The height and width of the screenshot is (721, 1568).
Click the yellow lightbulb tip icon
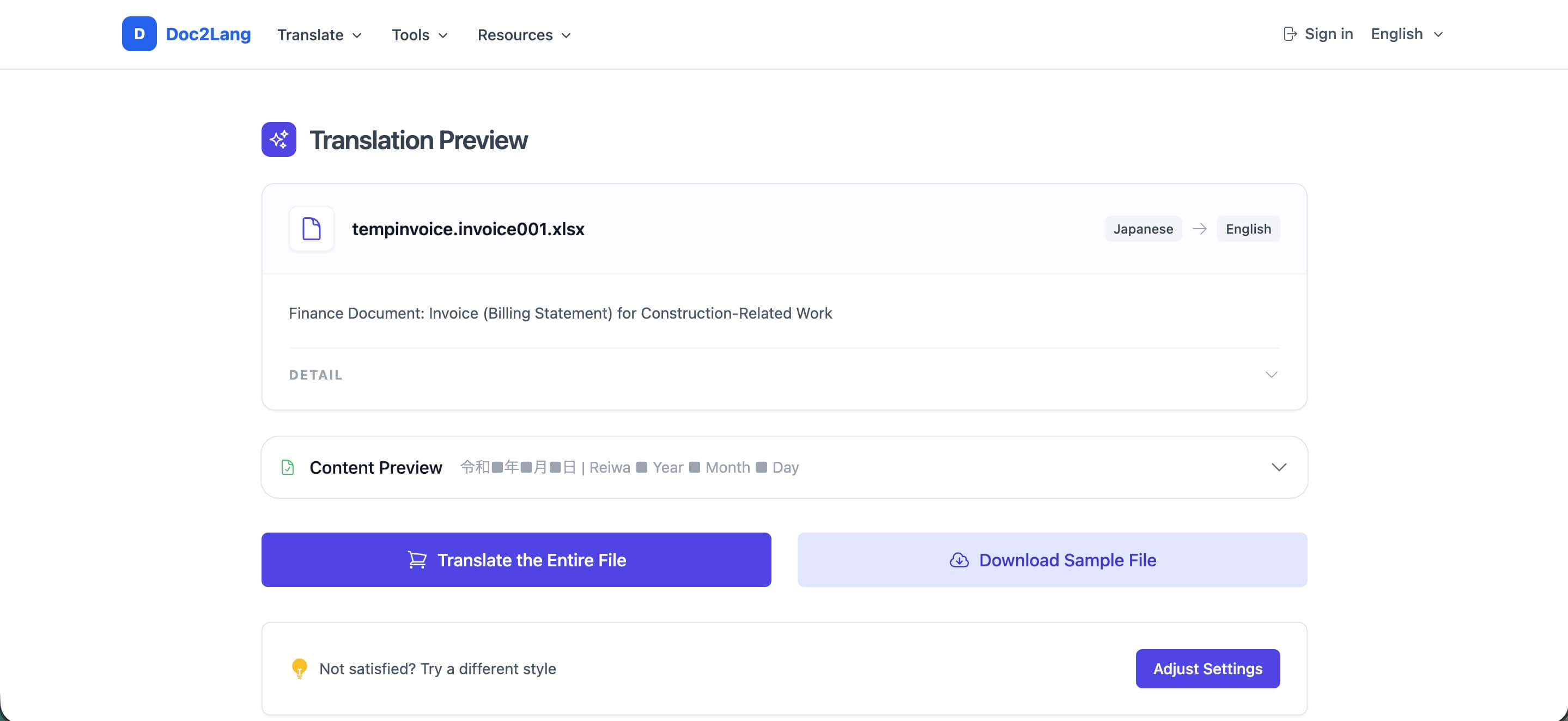[x=300, y=668]
